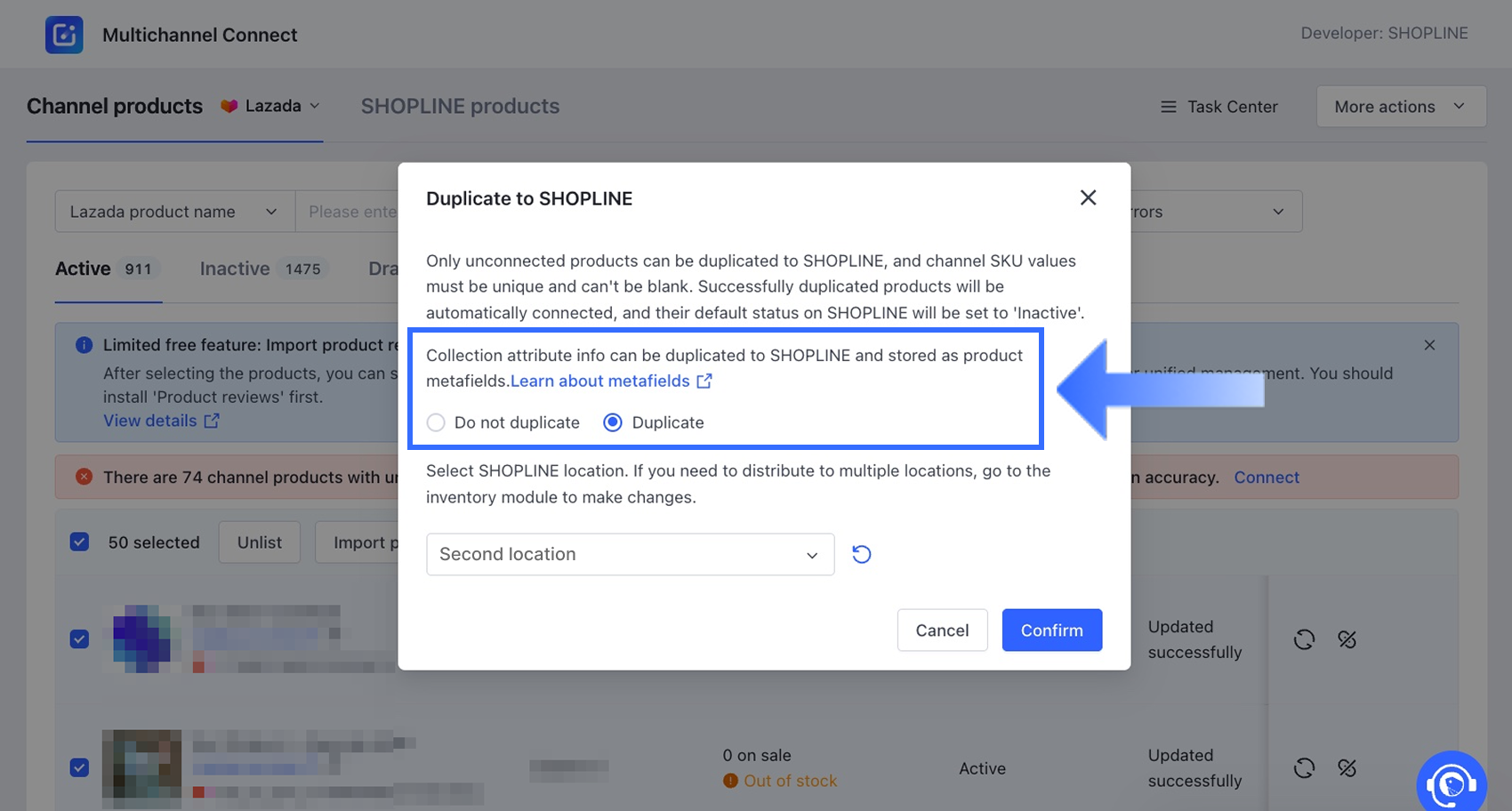The image size is (1512, 811).
Task: Click the disconnect icon on first product row
Action: (x=1347, y=639)
